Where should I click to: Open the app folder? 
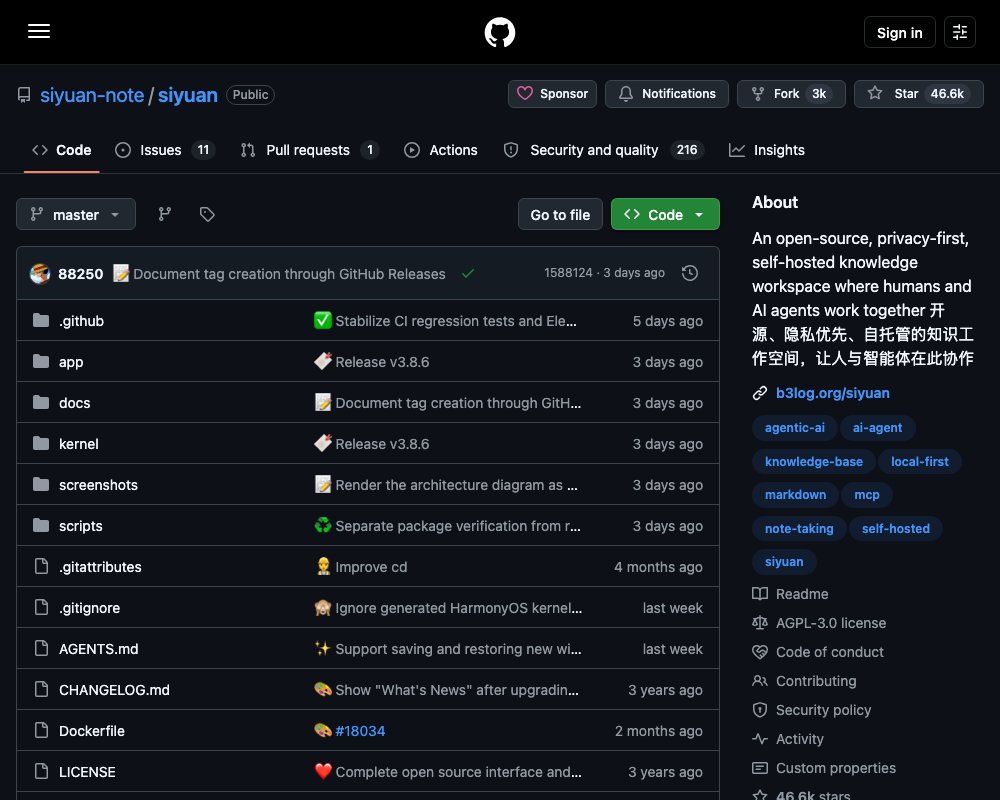(71, 362)
